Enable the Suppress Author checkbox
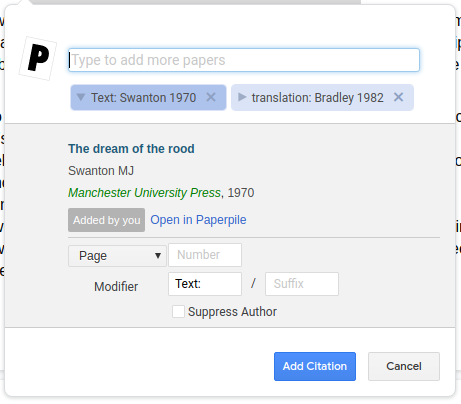The width and height of the screenshot is (461, 404). click(x=178, y=312)
